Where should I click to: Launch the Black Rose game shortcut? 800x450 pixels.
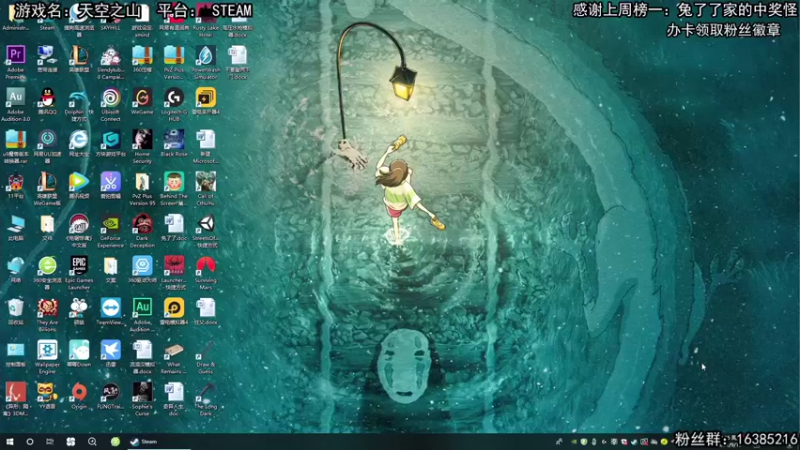pyautogui.click(x=174, y=139)
